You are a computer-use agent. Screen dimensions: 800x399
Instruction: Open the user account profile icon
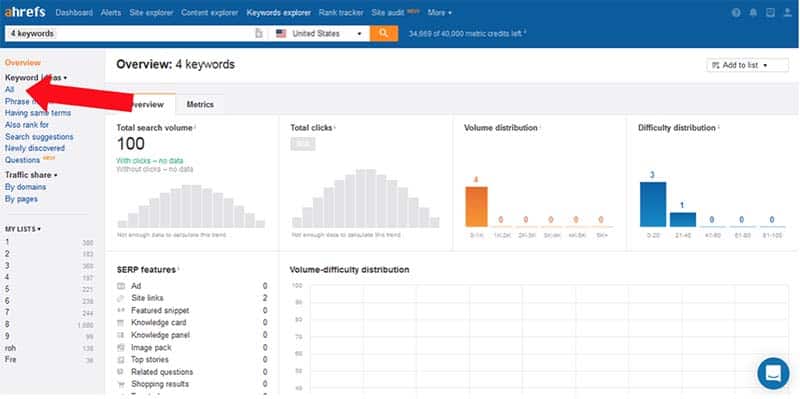click(x=787, y=13)
